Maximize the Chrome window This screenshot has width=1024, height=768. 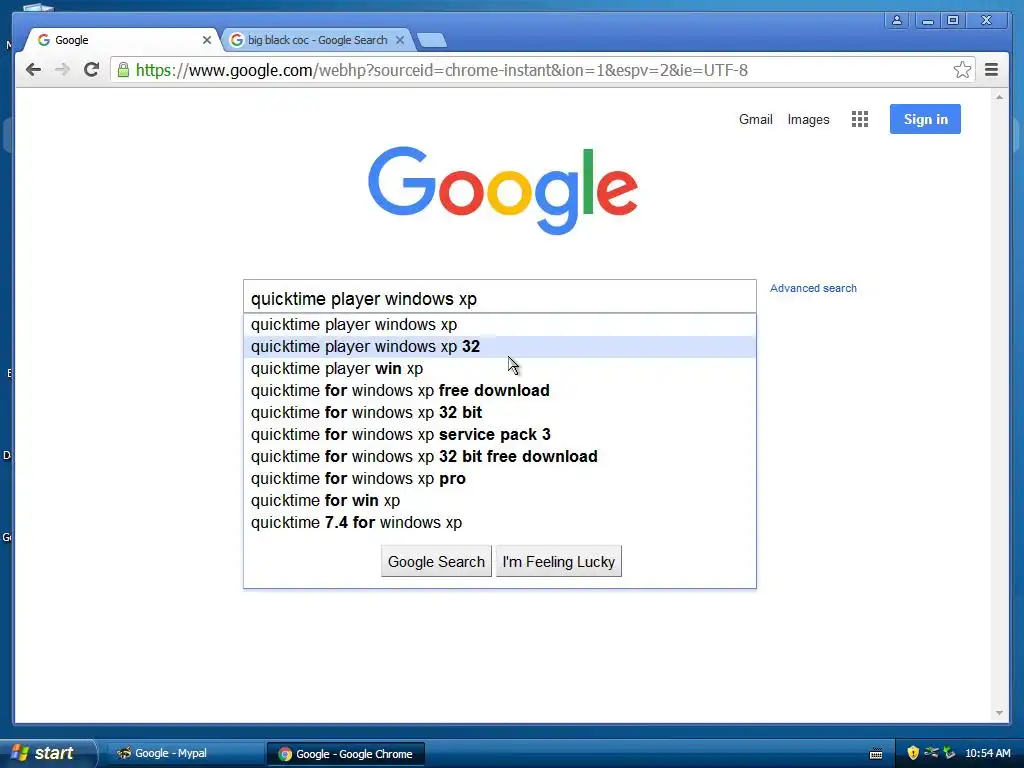click(x=953, y=20)
